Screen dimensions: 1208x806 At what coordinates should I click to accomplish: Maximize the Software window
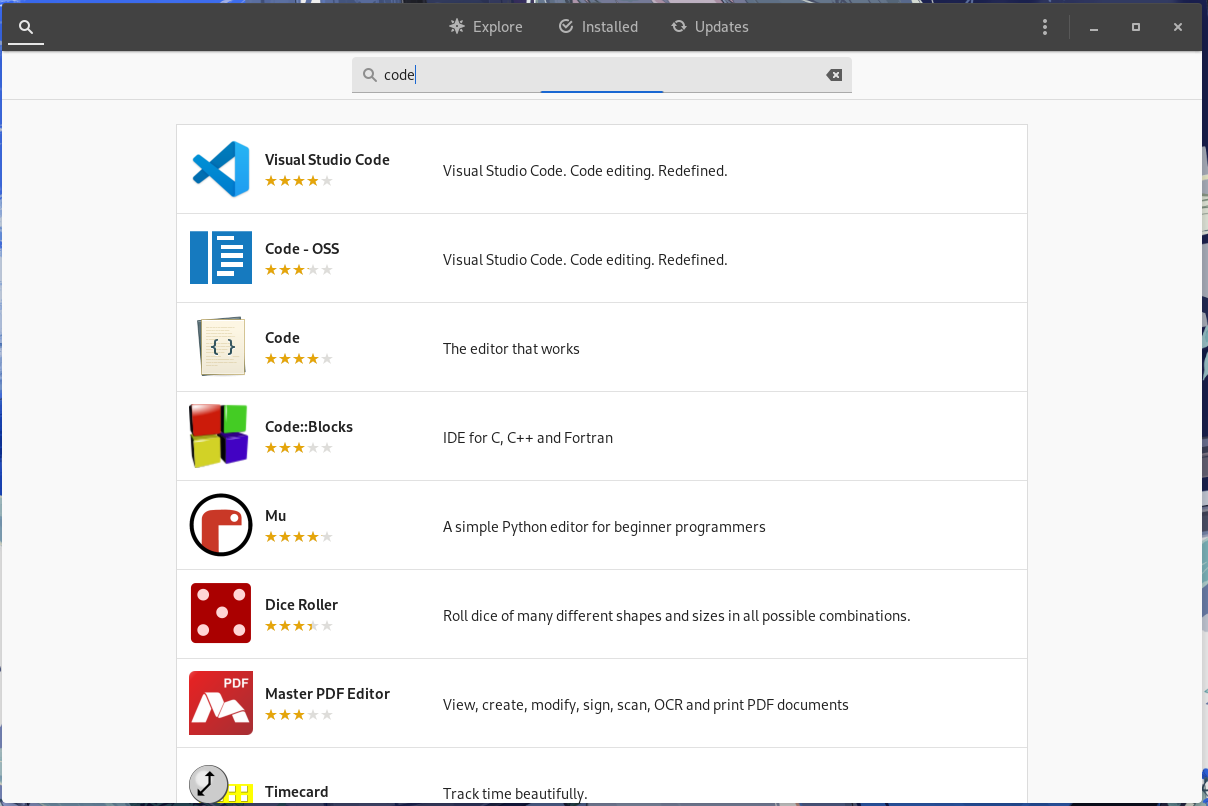click(1136, 27)
